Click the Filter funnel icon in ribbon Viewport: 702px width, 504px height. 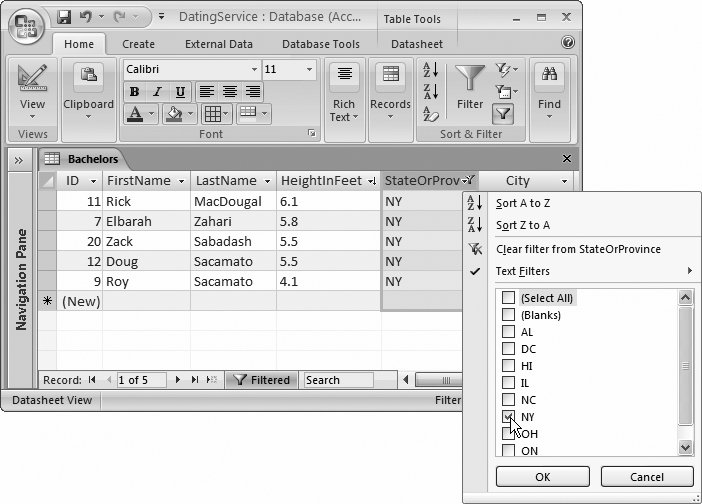(469, 81)
